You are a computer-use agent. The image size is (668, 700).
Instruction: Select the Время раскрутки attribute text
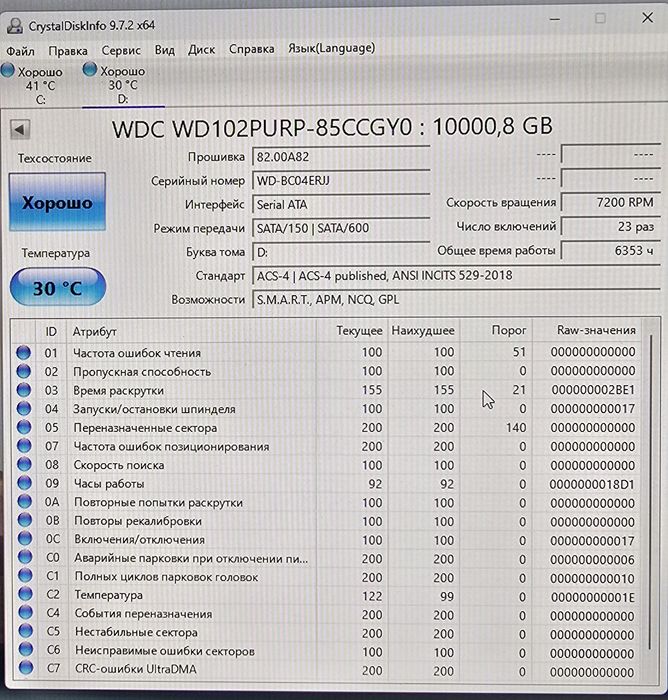point(118,391)
